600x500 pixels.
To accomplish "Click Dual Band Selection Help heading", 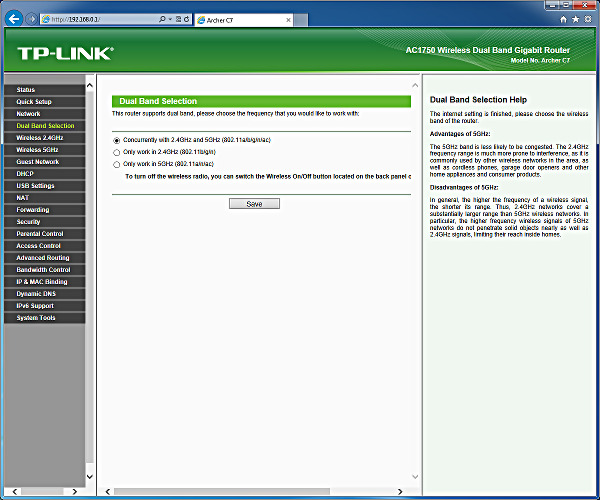I will (x=478, y=100).
